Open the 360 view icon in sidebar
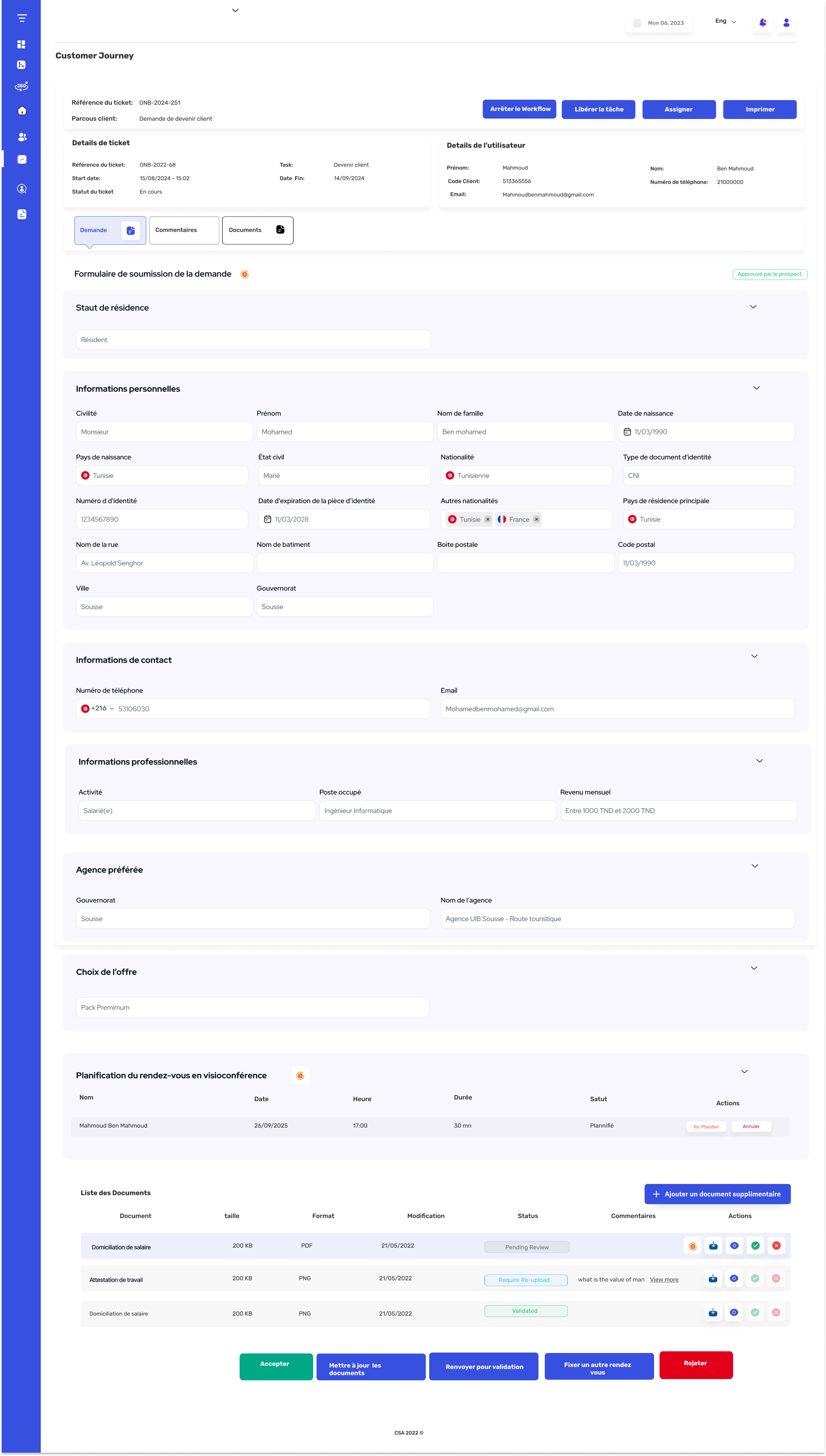 21,86
